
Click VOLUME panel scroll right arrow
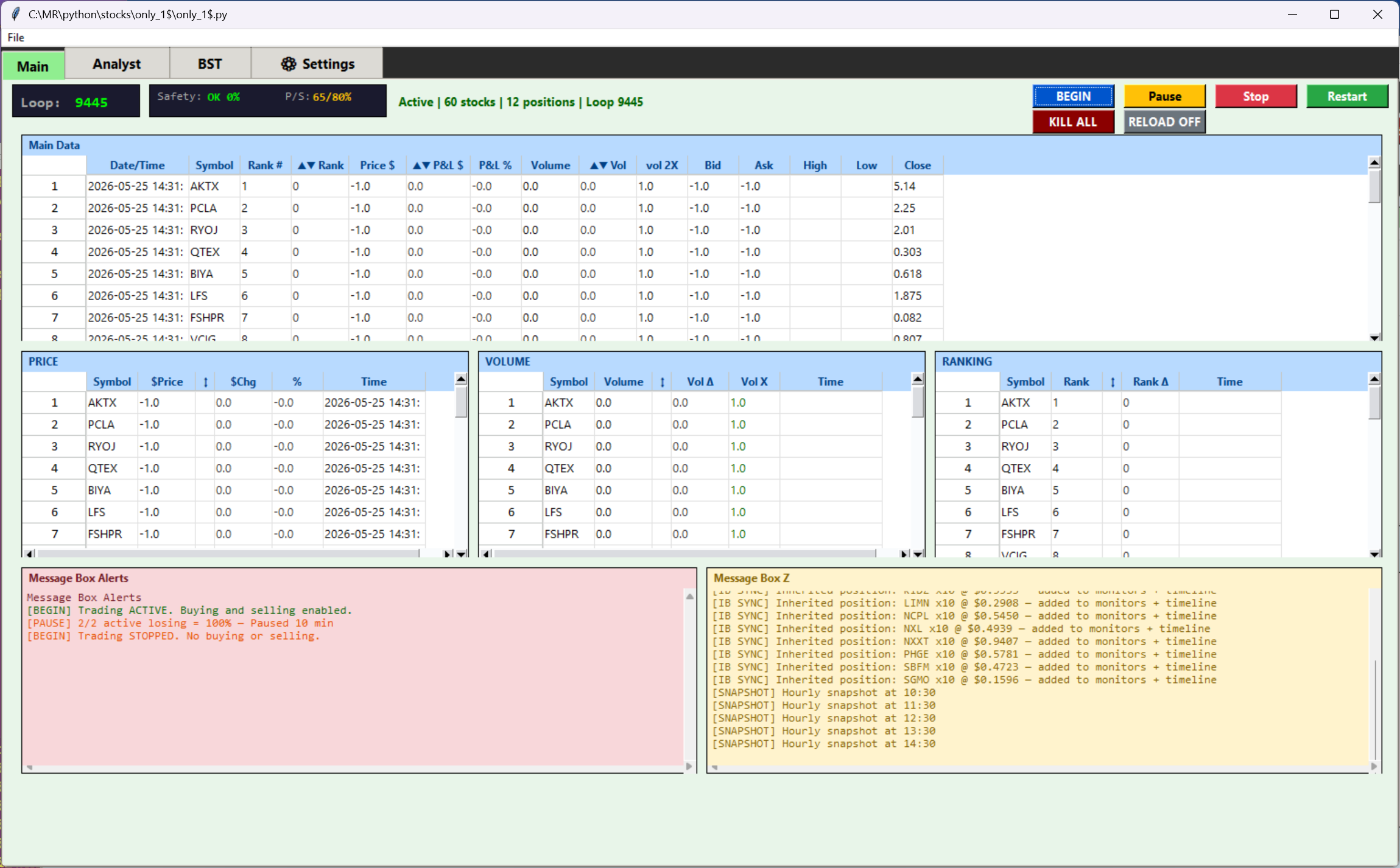904,553
